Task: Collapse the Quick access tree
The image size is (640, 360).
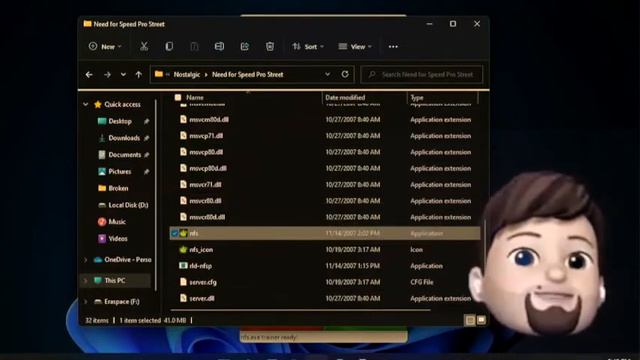Action: point(86,104)
